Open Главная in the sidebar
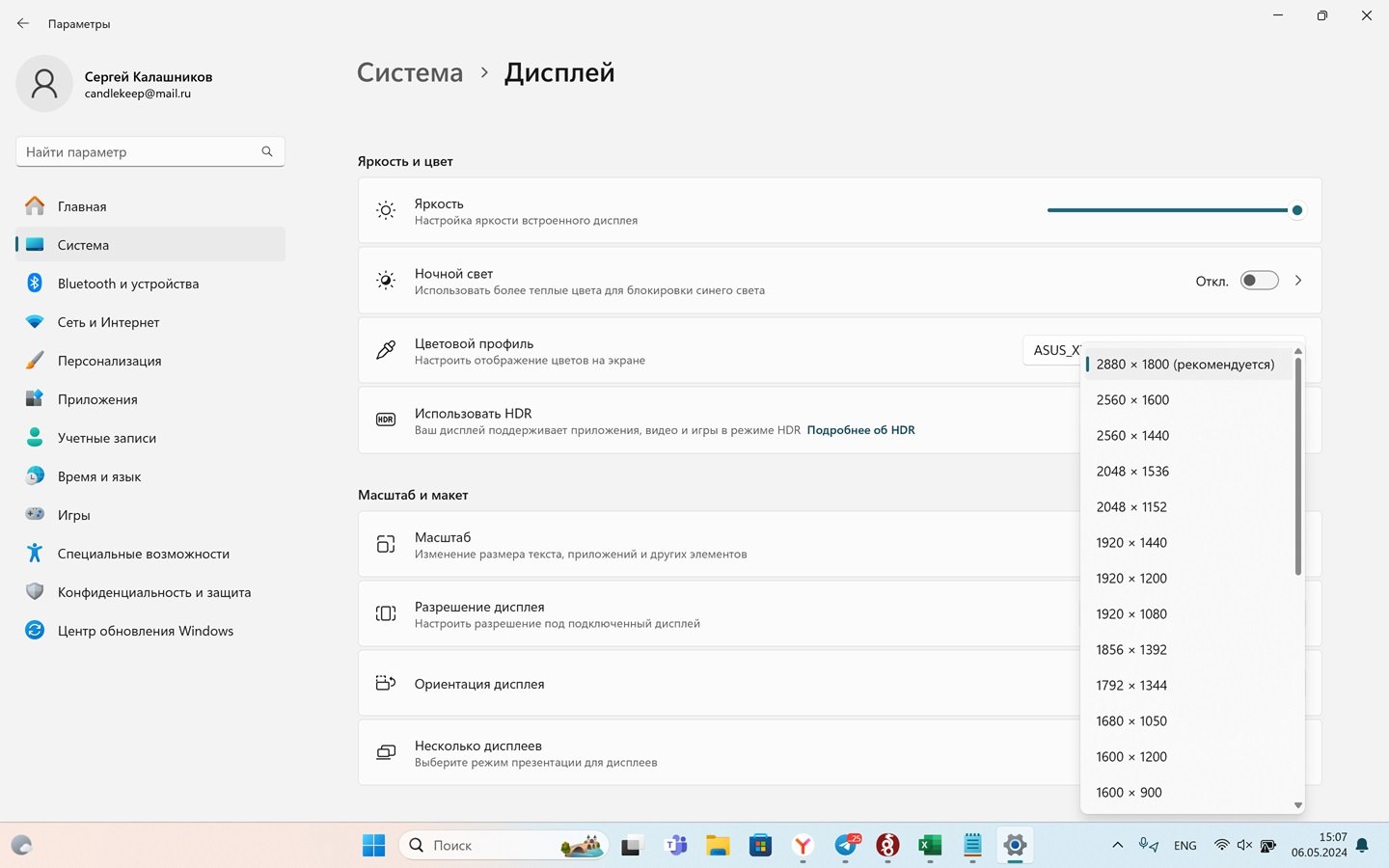 pos(150,206)
